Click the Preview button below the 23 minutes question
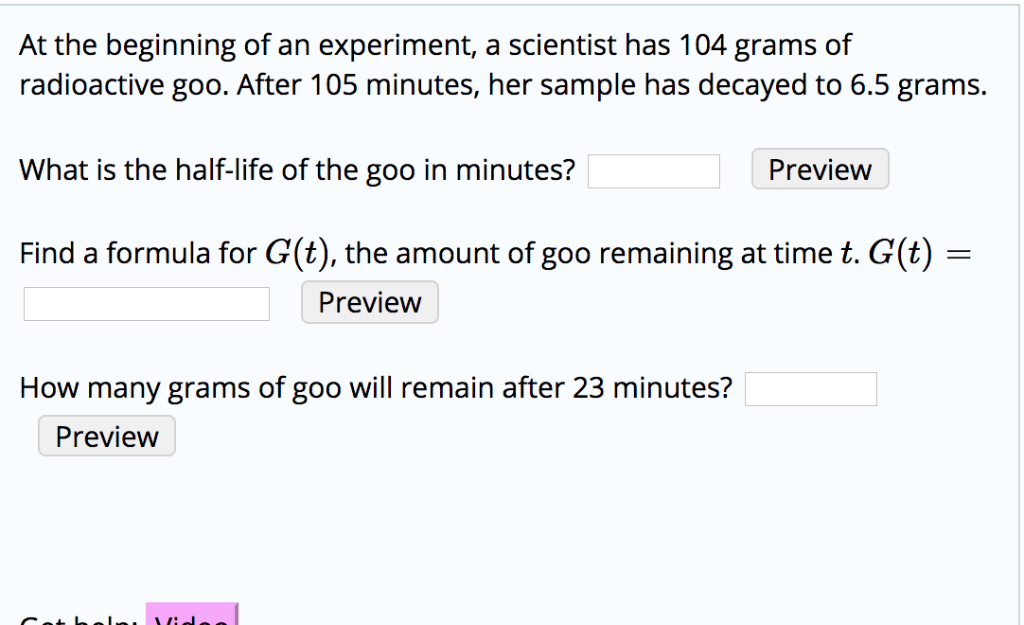Image resolution: width=1024 pixels, height=625 pixels. pyautogui.click(x=106, y=435)
